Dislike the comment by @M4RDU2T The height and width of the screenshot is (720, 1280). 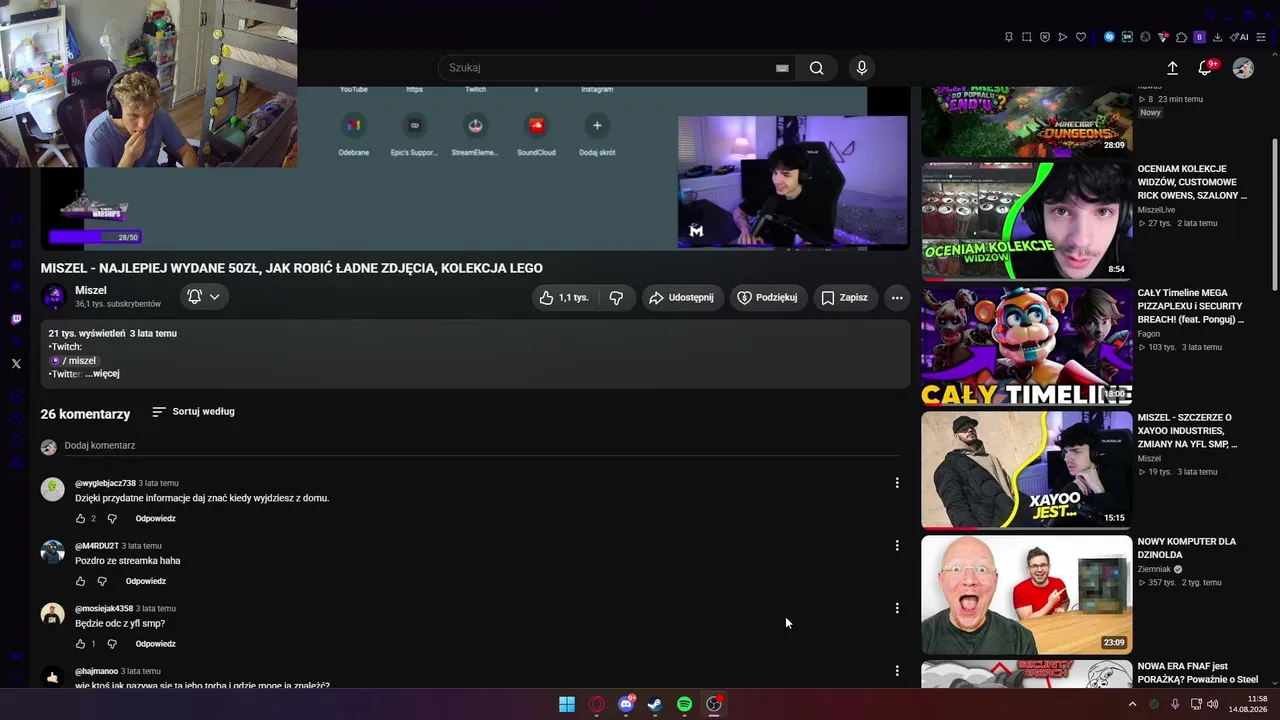(102, 581)
